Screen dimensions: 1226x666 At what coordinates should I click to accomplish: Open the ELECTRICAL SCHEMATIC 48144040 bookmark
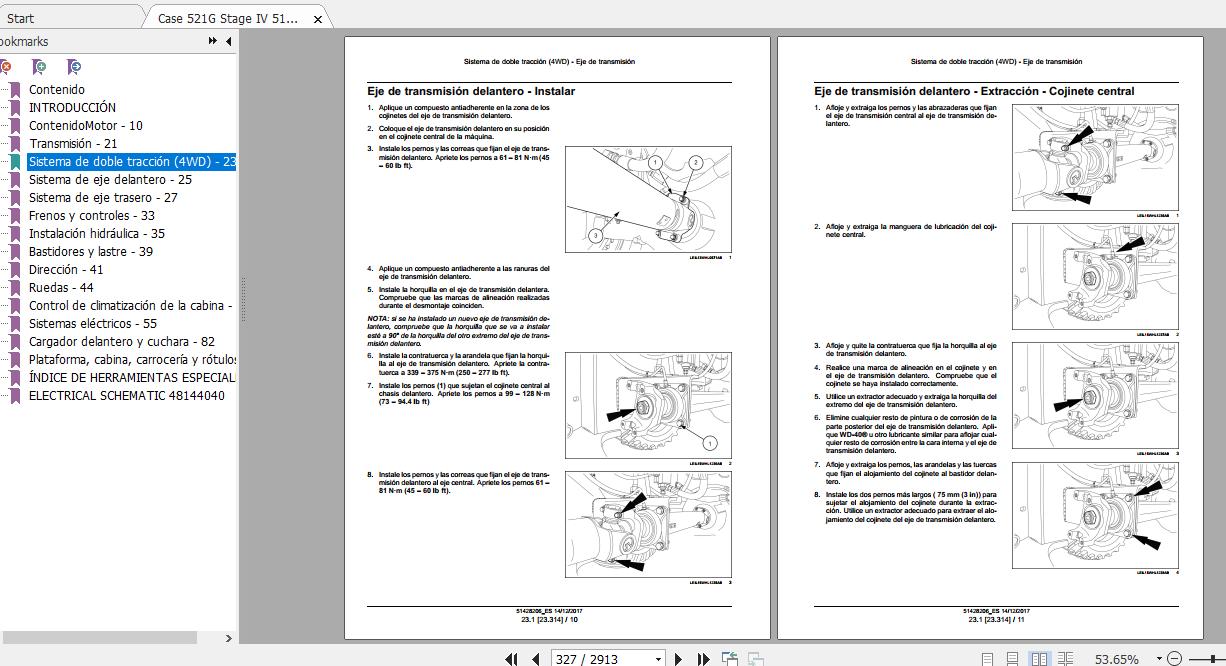[126, 396]
